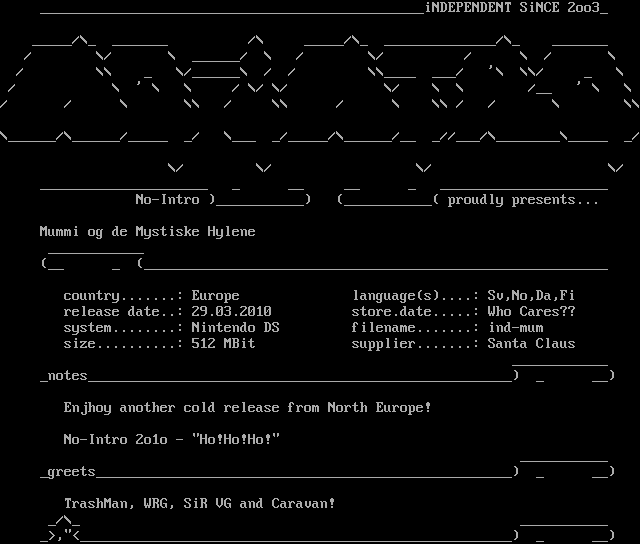Click the 'iNDEPENDENT SiNCE 2oo3' header text
The width and height of the screenshot is (640, 544).
pos(513,8)
